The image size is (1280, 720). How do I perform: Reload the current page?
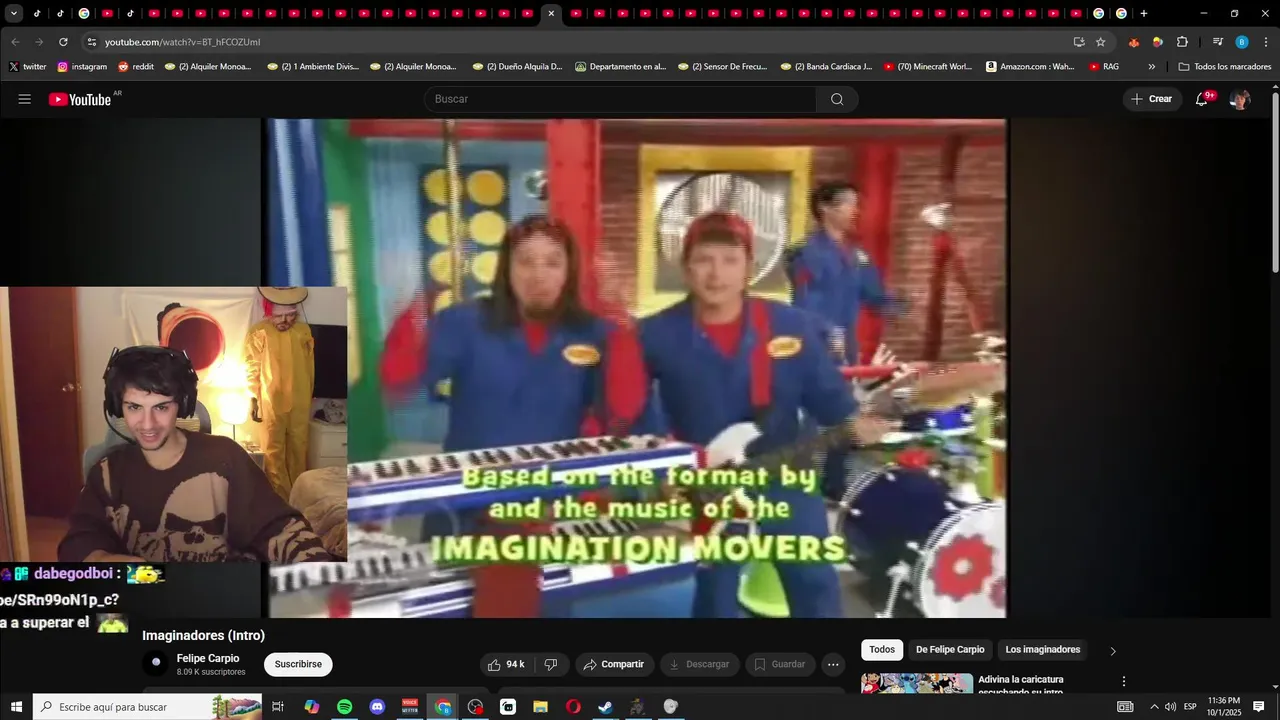(63, 42)
